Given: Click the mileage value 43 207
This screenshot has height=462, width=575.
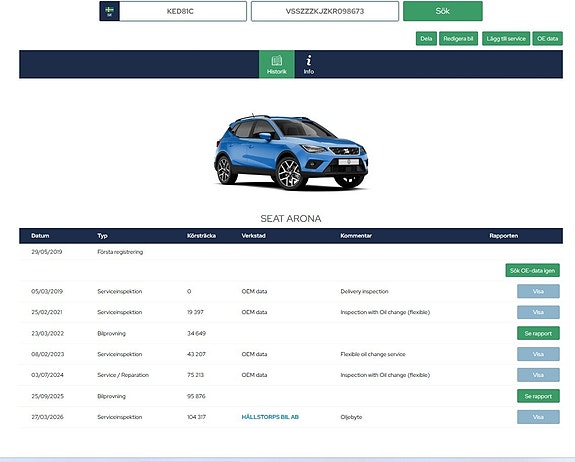Looking at the screenshot, I should pyautogui.click(x=196, y=354).
